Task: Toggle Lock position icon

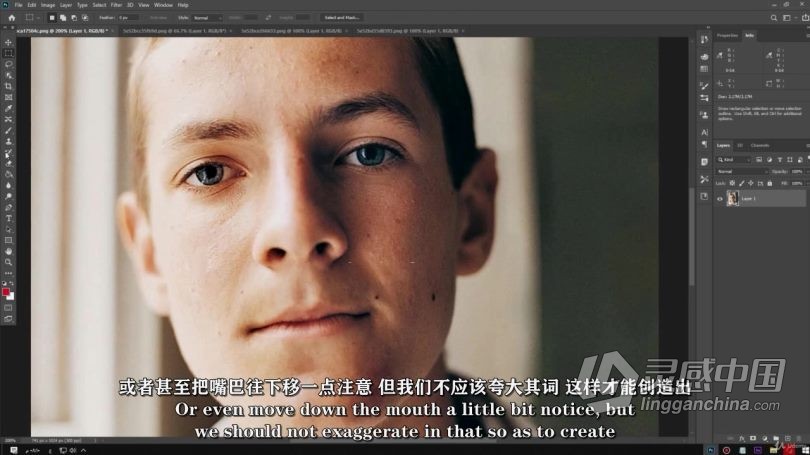Action: (x=751, y=183)
